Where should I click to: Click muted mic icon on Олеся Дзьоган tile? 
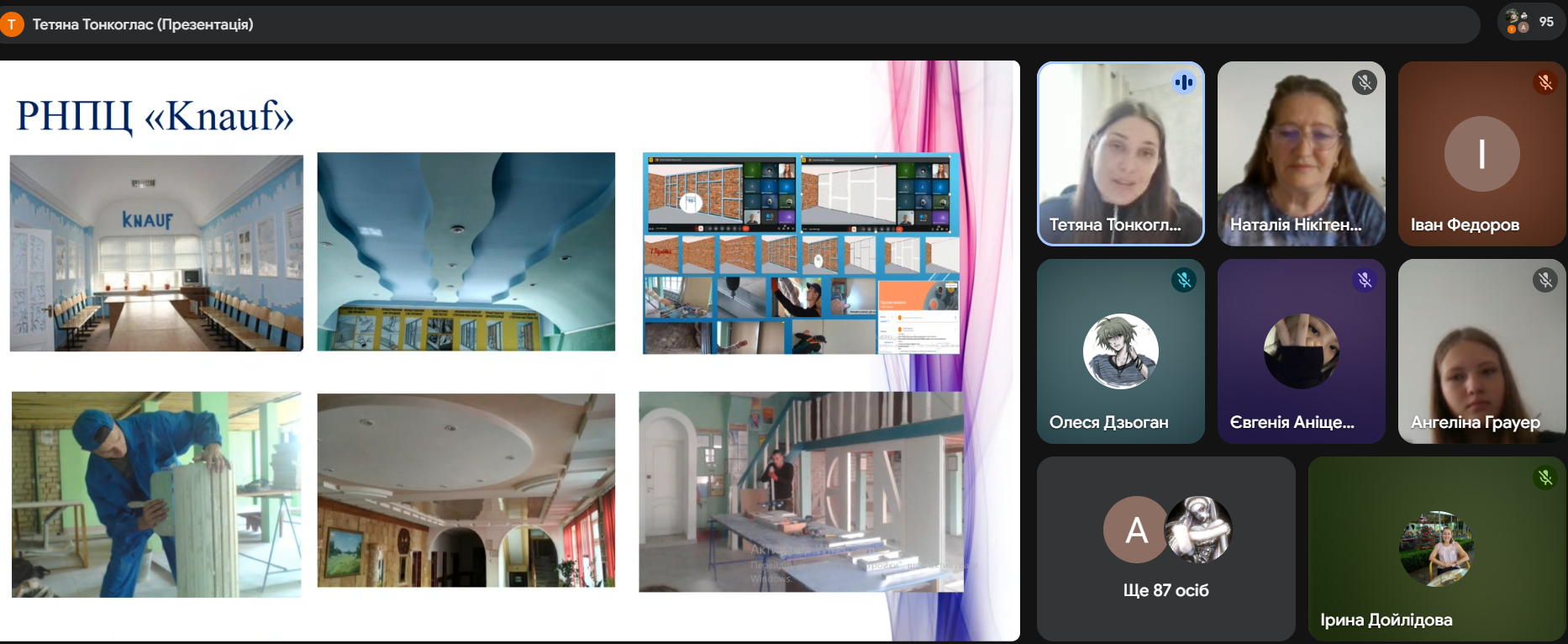coord(1184,280)
